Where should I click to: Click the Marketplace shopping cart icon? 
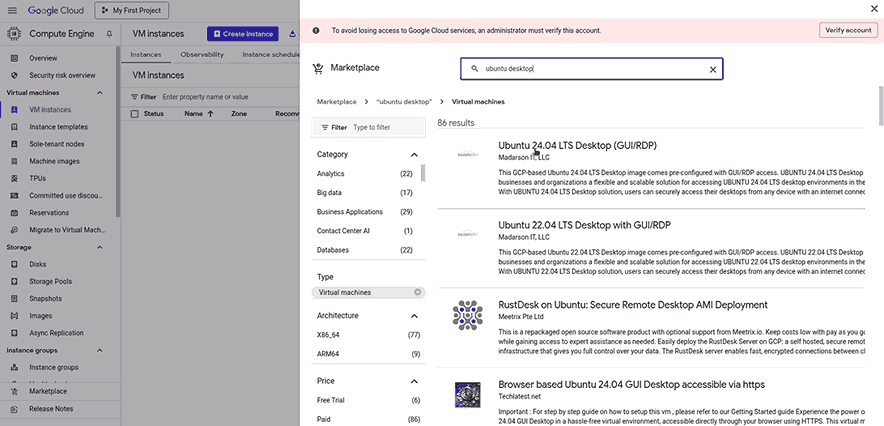[x=318, y=69]
